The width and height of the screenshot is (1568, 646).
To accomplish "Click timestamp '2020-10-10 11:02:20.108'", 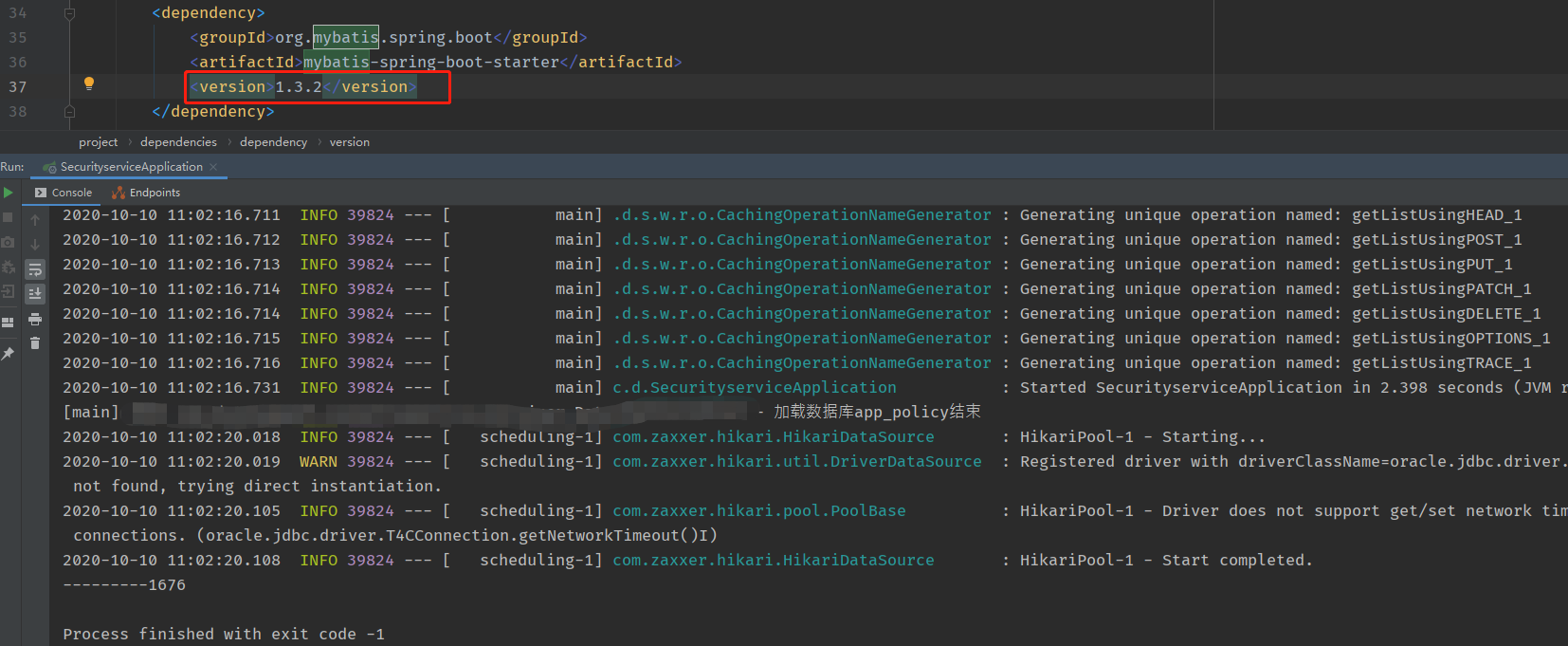I will pos(172,560).
